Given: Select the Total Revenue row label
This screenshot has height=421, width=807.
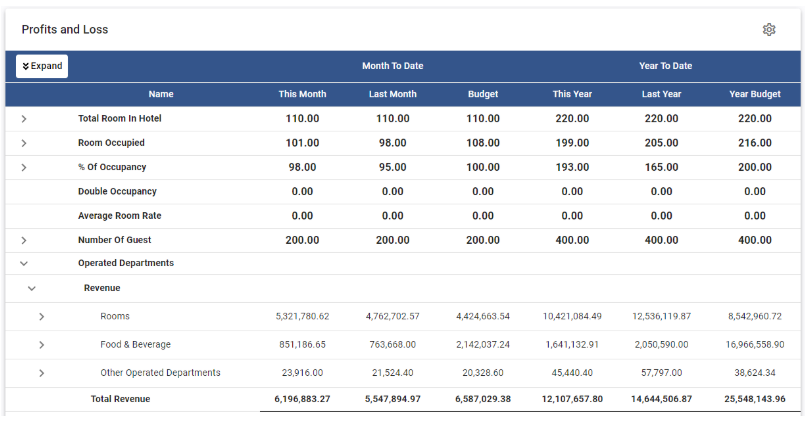Looking at the screenshot, I should [120, 399].
